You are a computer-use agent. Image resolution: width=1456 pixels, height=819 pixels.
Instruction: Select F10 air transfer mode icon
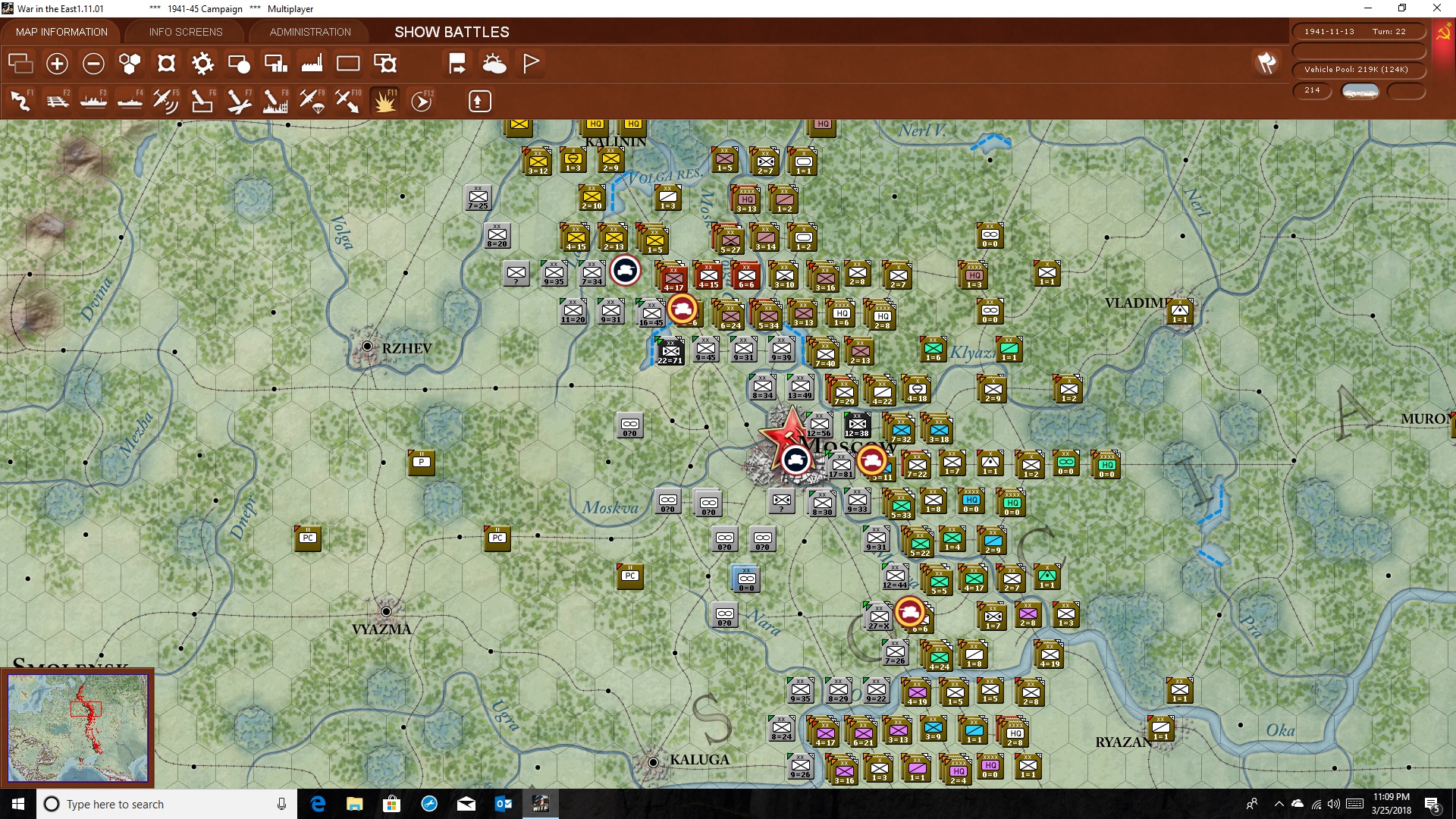coord(348,101)
